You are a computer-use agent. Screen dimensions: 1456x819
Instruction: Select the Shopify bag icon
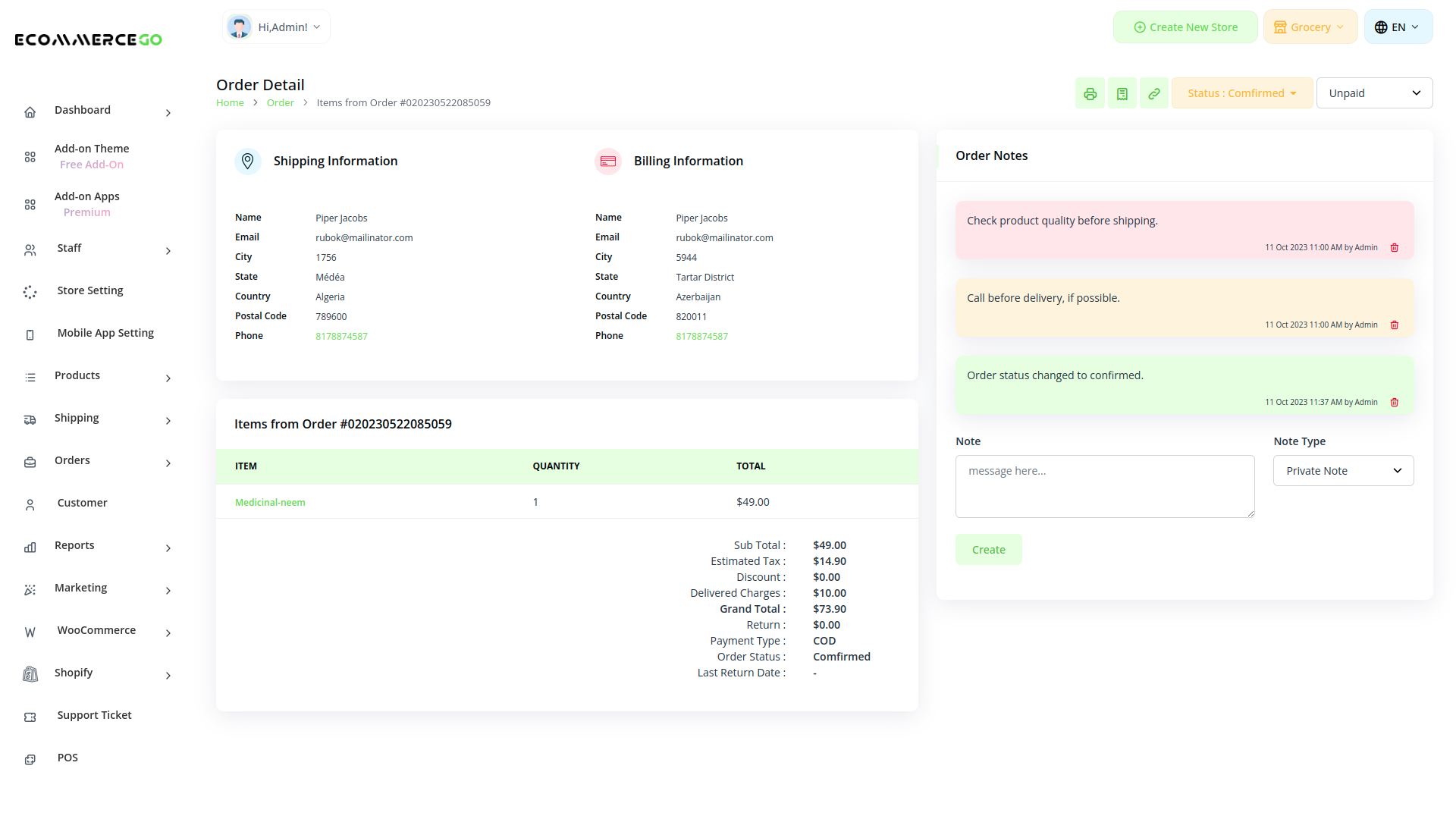[30, 674]
